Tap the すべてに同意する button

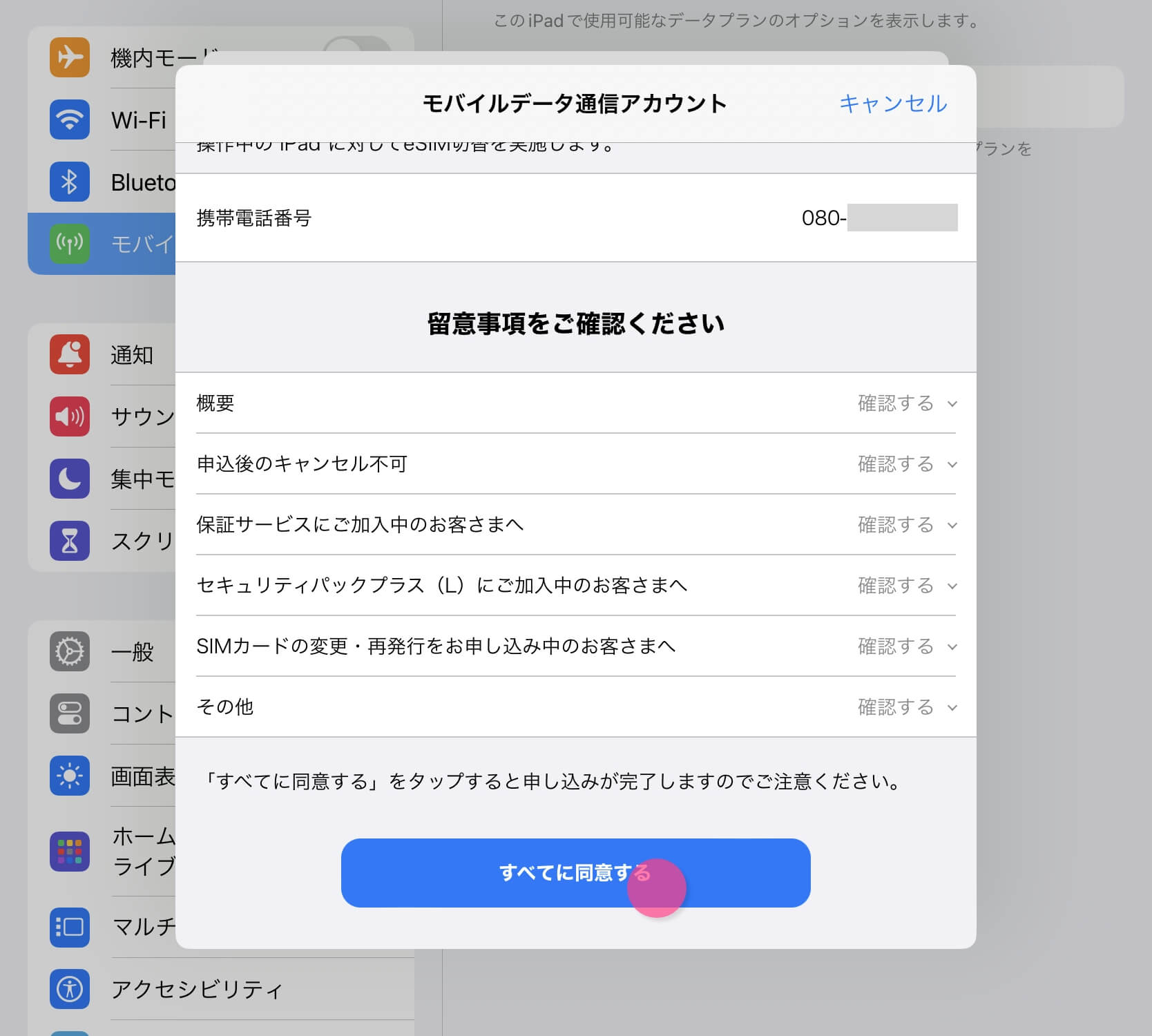[x=575, y=873]
